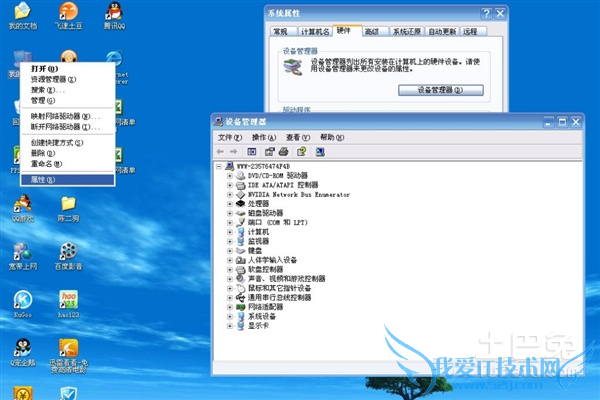Choose 打开(O) in the context menu

tap(68, 69)
